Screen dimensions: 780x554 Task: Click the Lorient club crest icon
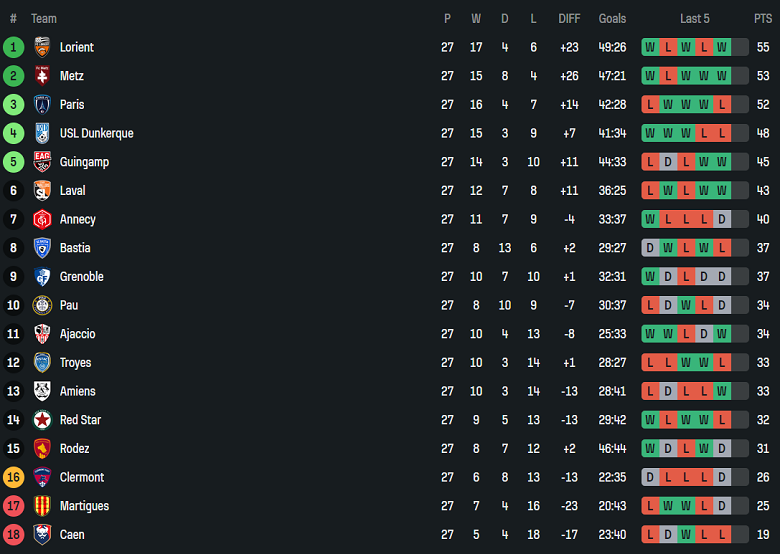click(42, 47)
